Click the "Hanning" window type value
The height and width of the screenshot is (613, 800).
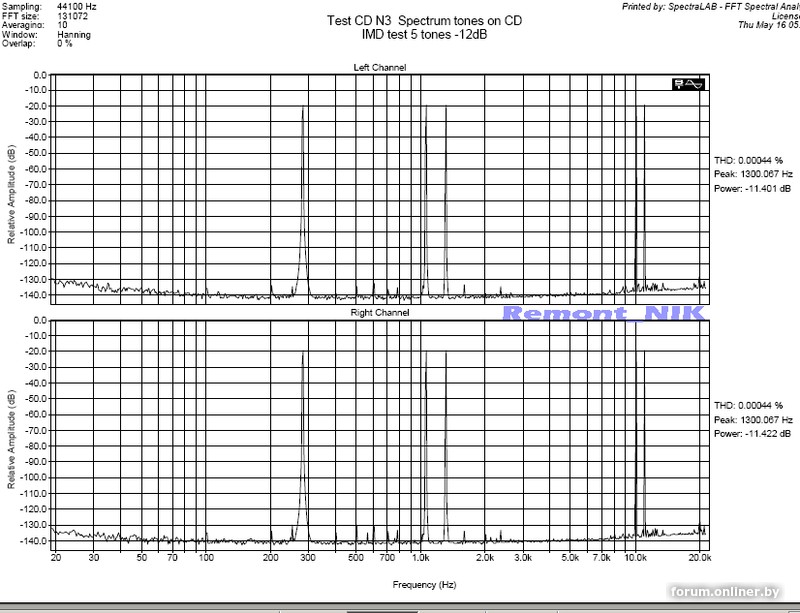74,35
